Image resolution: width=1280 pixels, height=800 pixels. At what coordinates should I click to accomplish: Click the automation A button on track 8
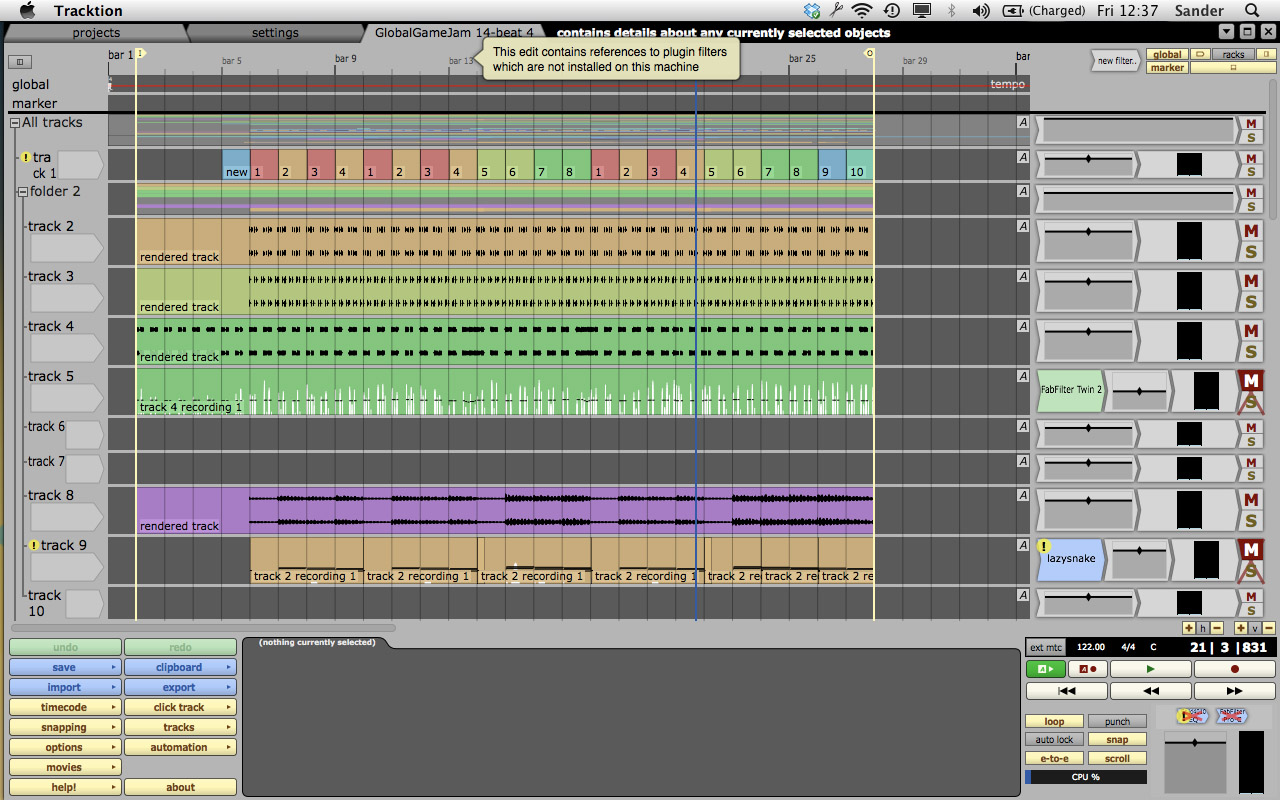coord(1023,495)
